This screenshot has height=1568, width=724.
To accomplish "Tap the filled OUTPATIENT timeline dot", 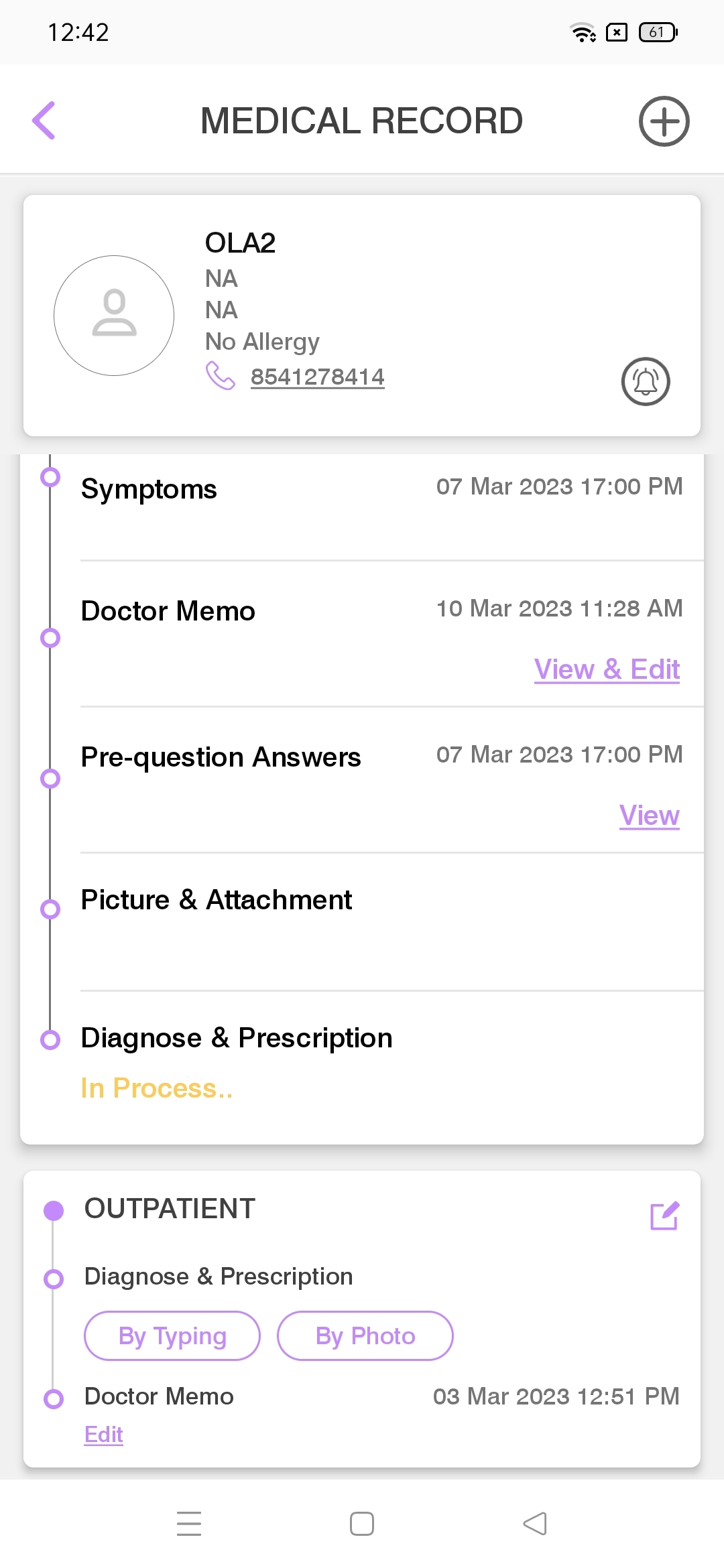I will (x=54, y=1210).
